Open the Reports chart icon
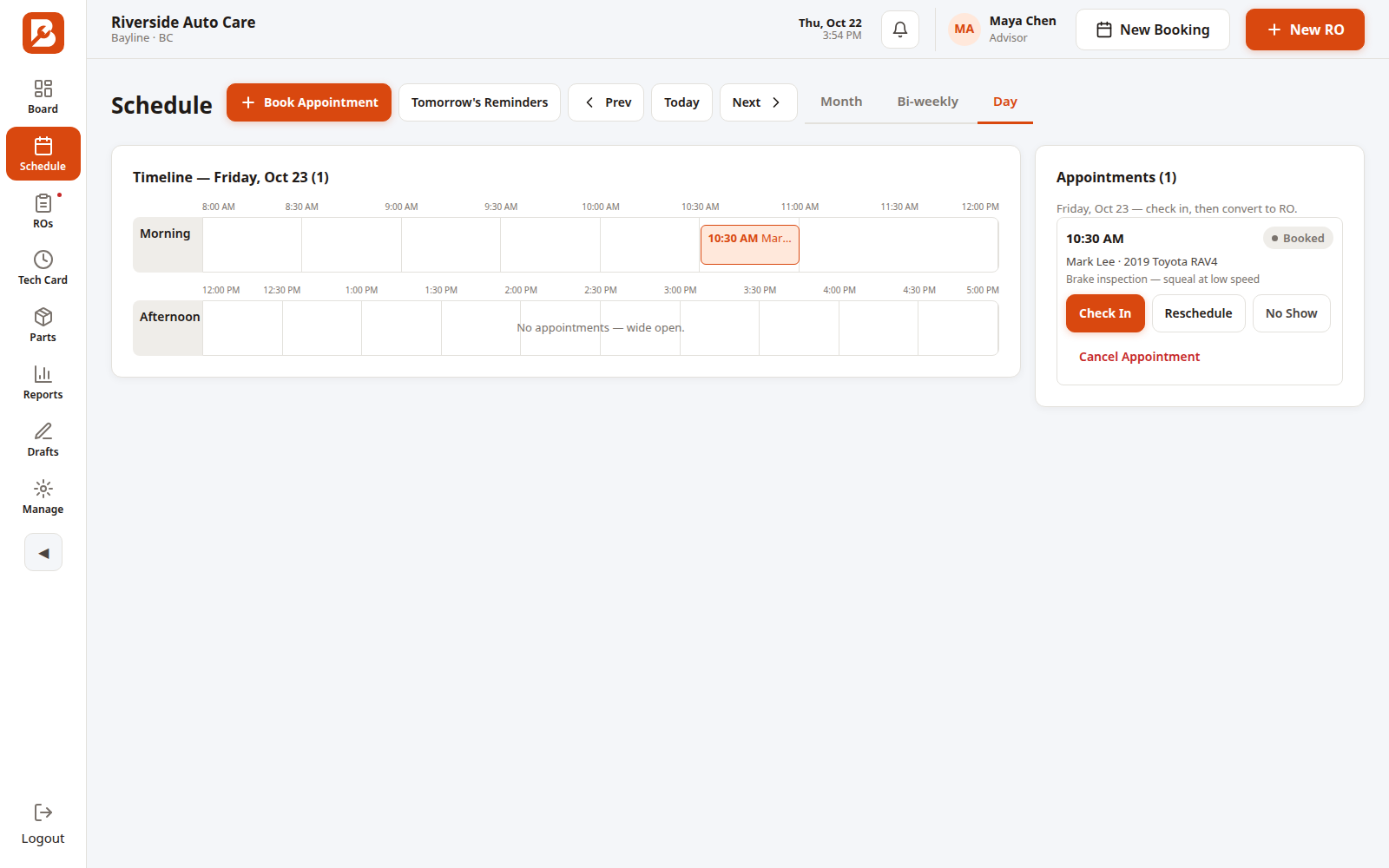The height and width of the screenshot is (868, 1389). tap(43, 374)
